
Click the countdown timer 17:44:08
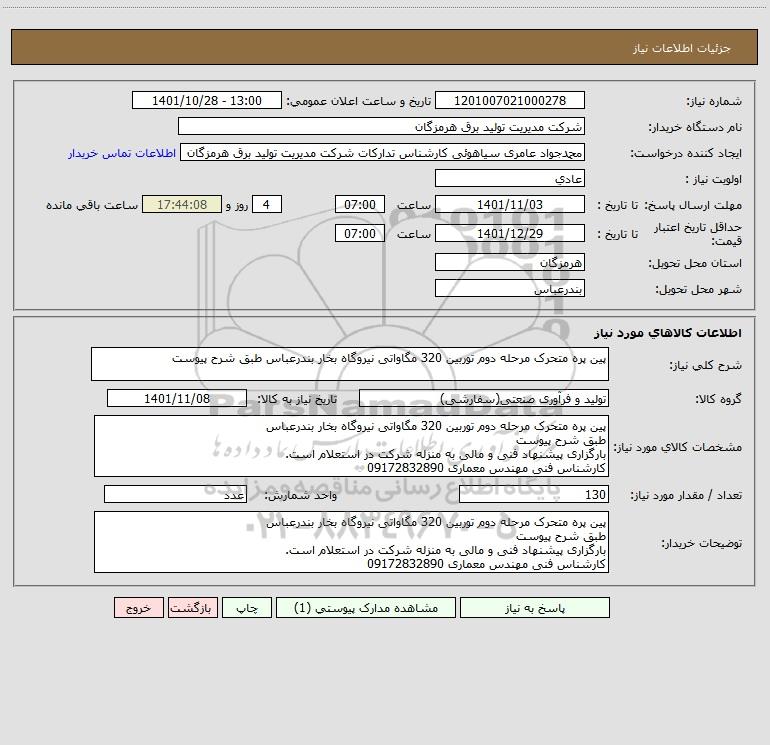(x=182, y=204)
